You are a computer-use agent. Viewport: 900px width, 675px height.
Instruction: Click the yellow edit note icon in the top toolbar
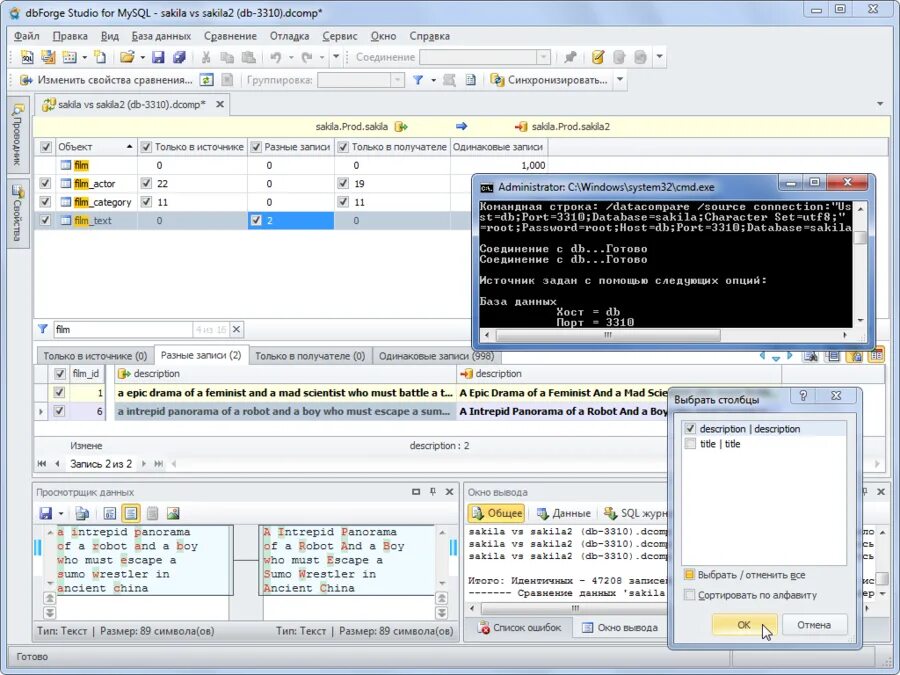click(598, 57)
